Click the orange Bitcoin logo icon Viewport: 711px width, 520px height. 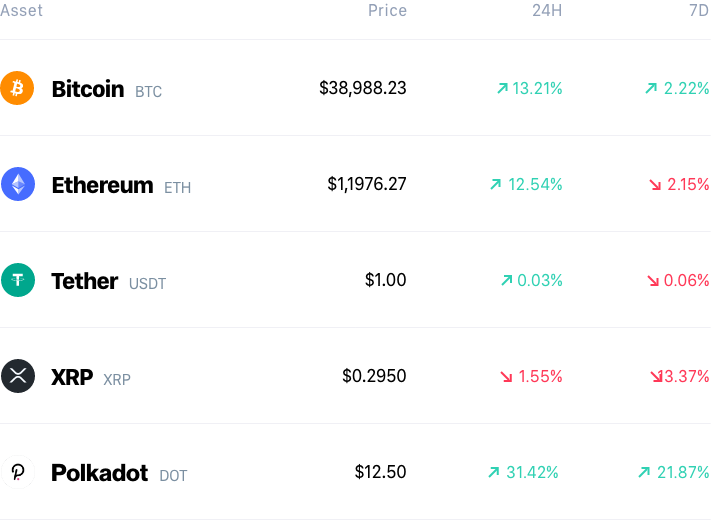[x=17, y=88]
